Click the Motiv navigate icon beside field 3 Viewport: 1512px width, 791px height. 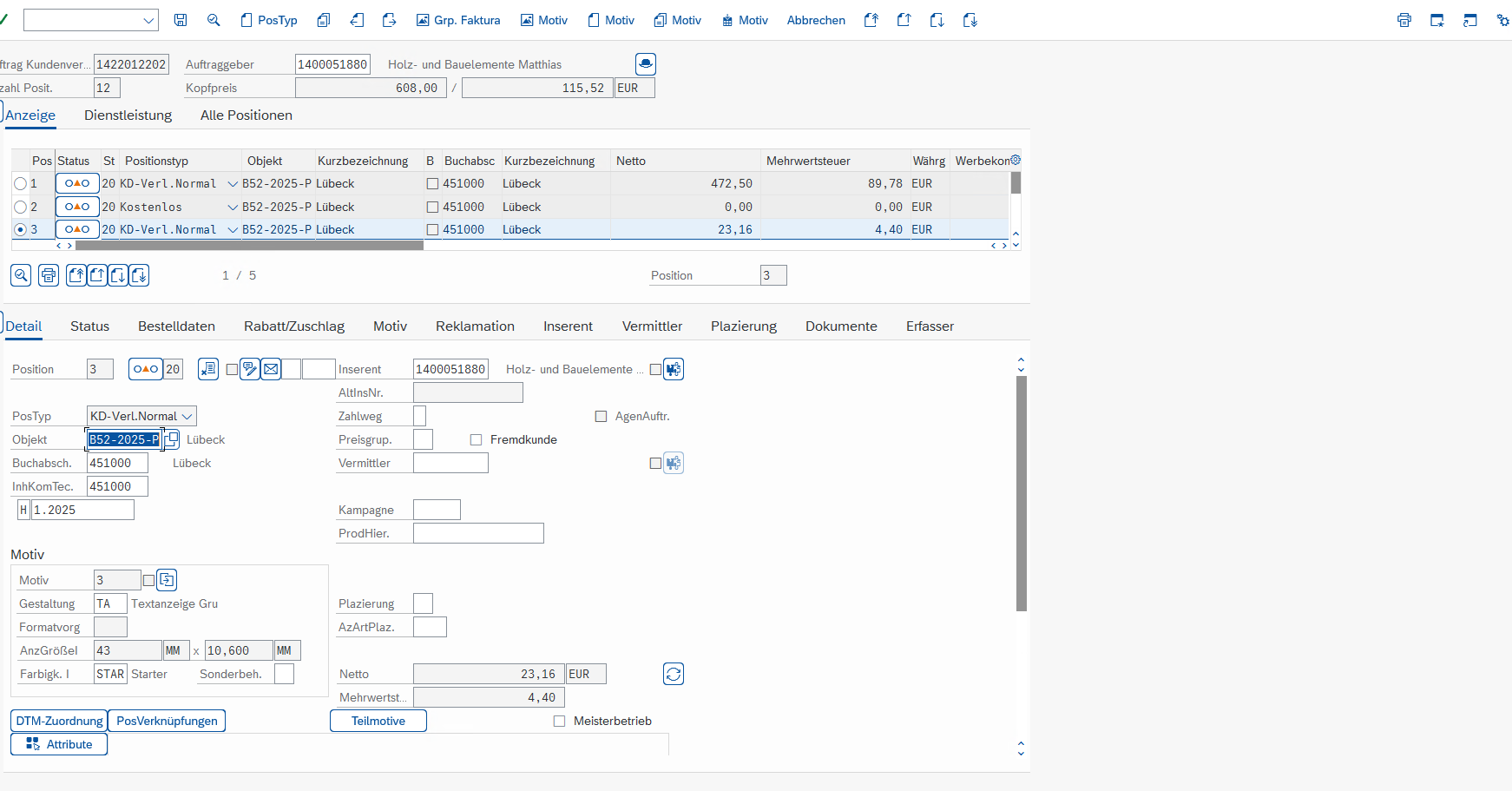pos(167,580)
